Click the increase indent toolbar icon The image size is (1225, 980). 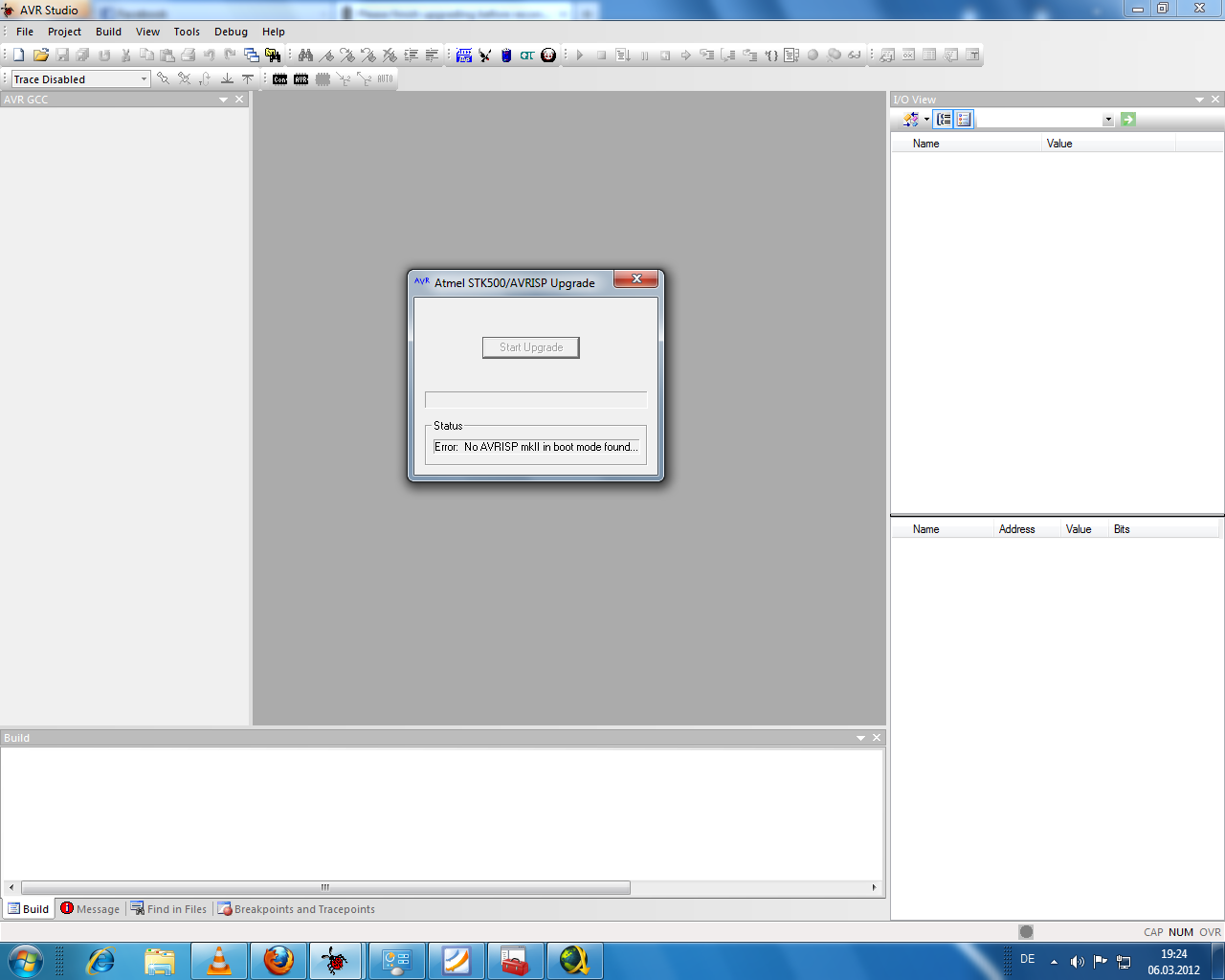coord(411,56)
